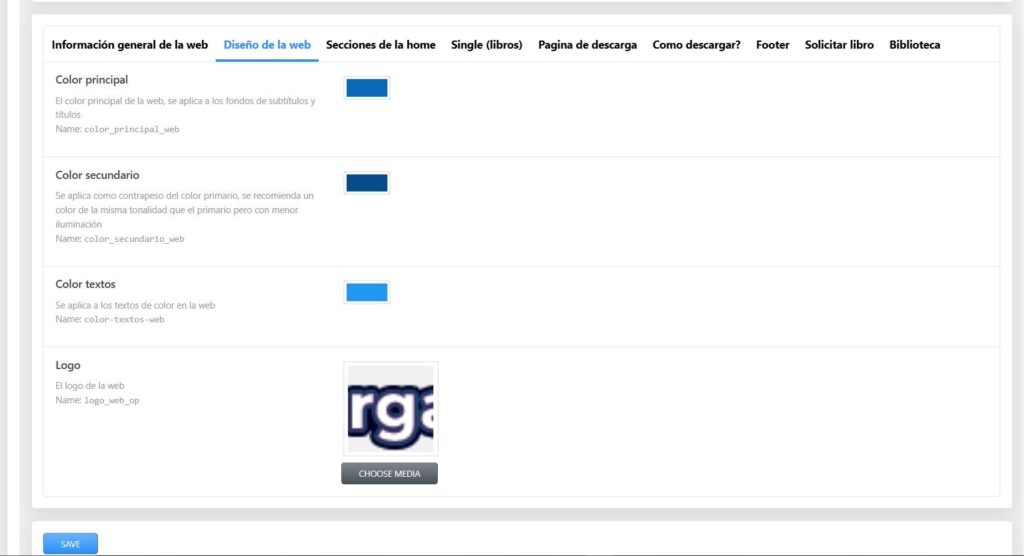Click the Color secundario field label

pyautogui.click(x=97, y=175)
